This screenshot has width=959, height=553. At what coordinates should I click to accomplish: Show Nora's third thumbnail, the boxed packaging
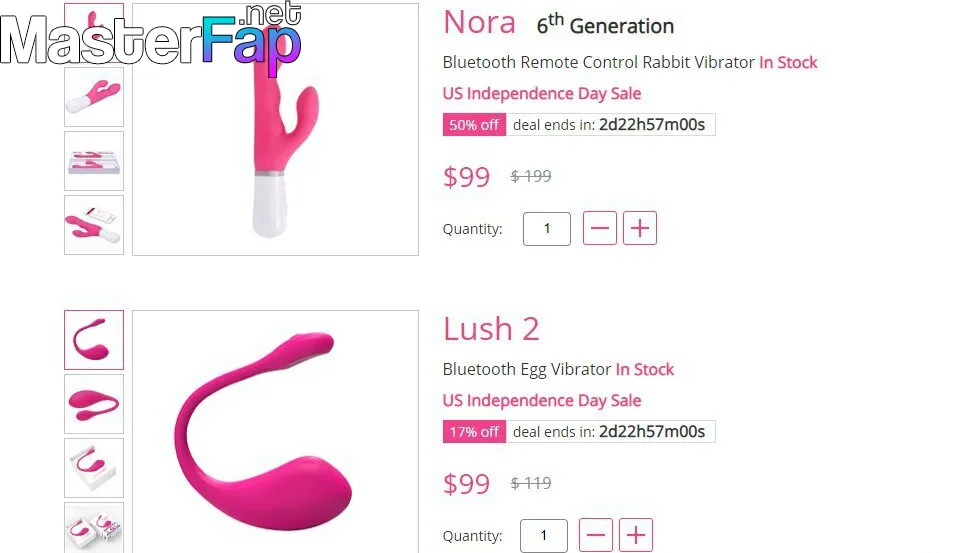click(x=94, y=161)
